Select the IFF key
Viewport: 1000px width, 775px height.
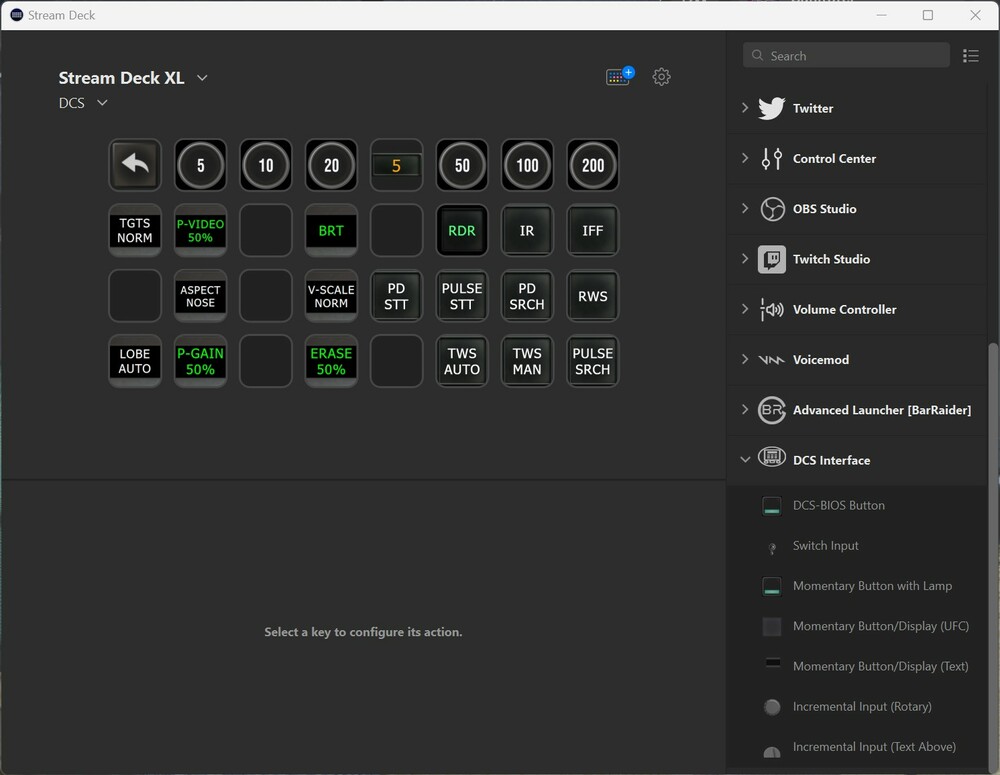(x=592, y=230)
